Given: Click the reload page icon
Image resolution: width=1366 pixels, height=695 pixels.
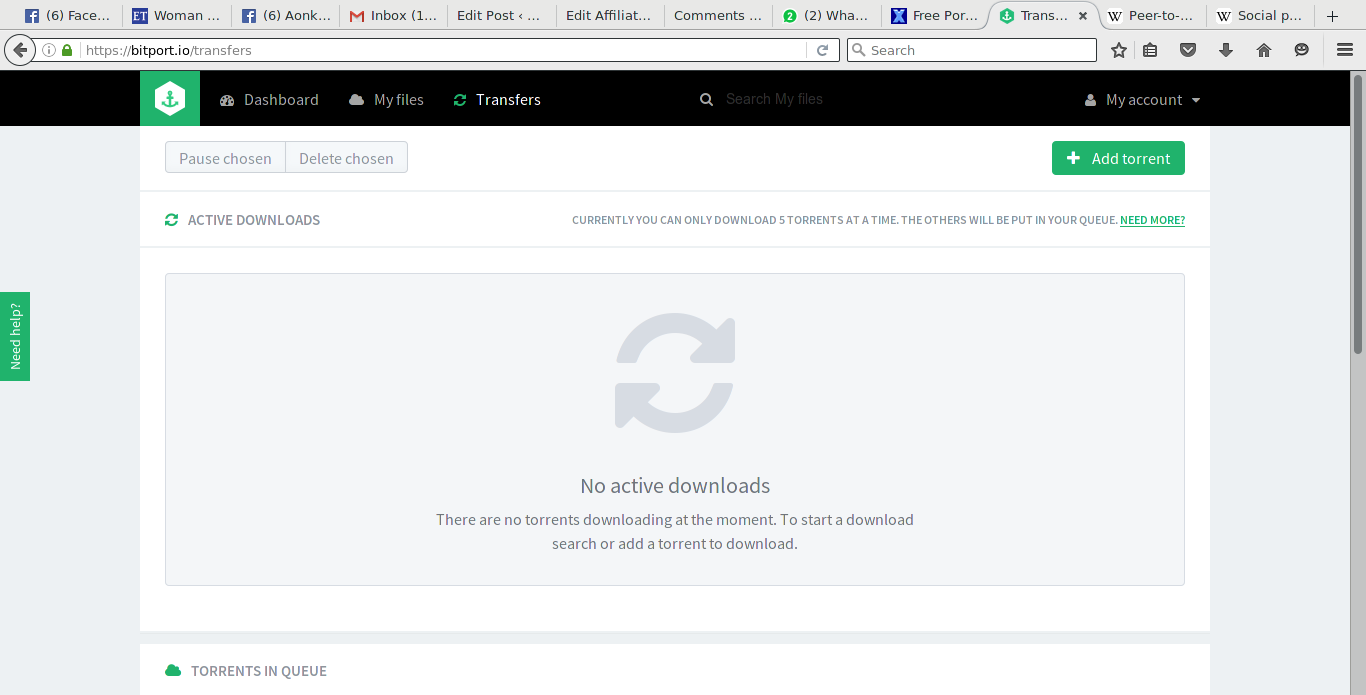Looking at the screenshot, I should 823,50.
